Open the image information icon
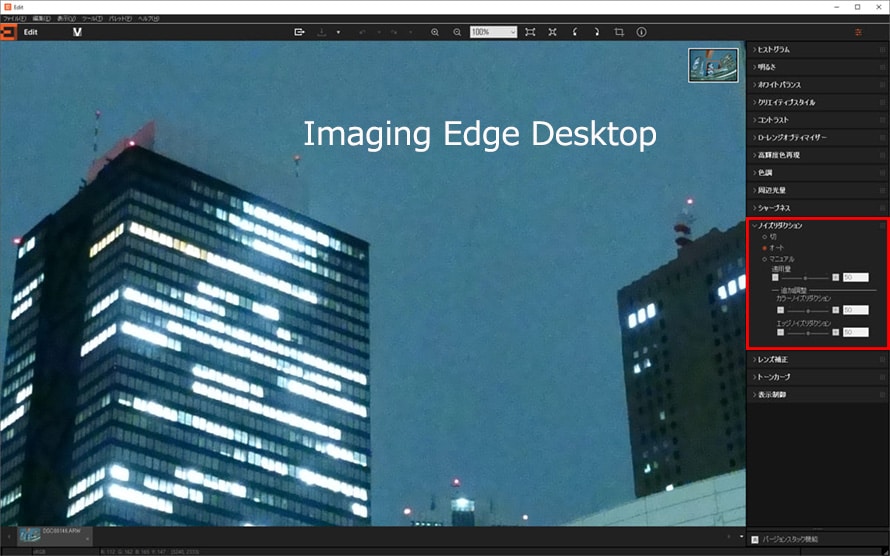This screenshot has height=556, width=890. pyautogui.click(x=641, y=32)
